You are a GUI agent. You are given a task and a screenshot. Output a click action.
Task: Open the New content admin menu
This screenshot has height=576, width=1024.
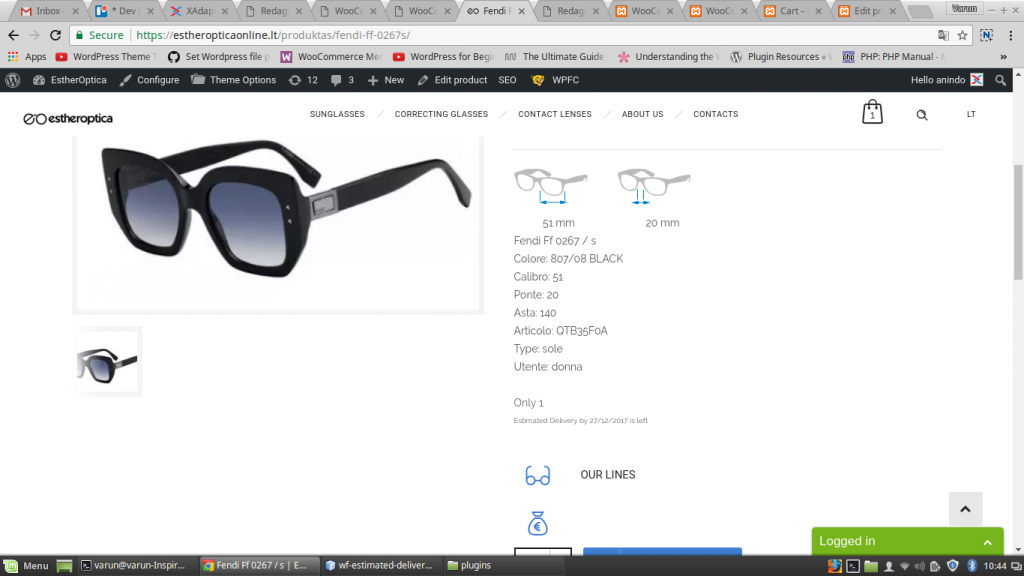click(x=386, y=80)
